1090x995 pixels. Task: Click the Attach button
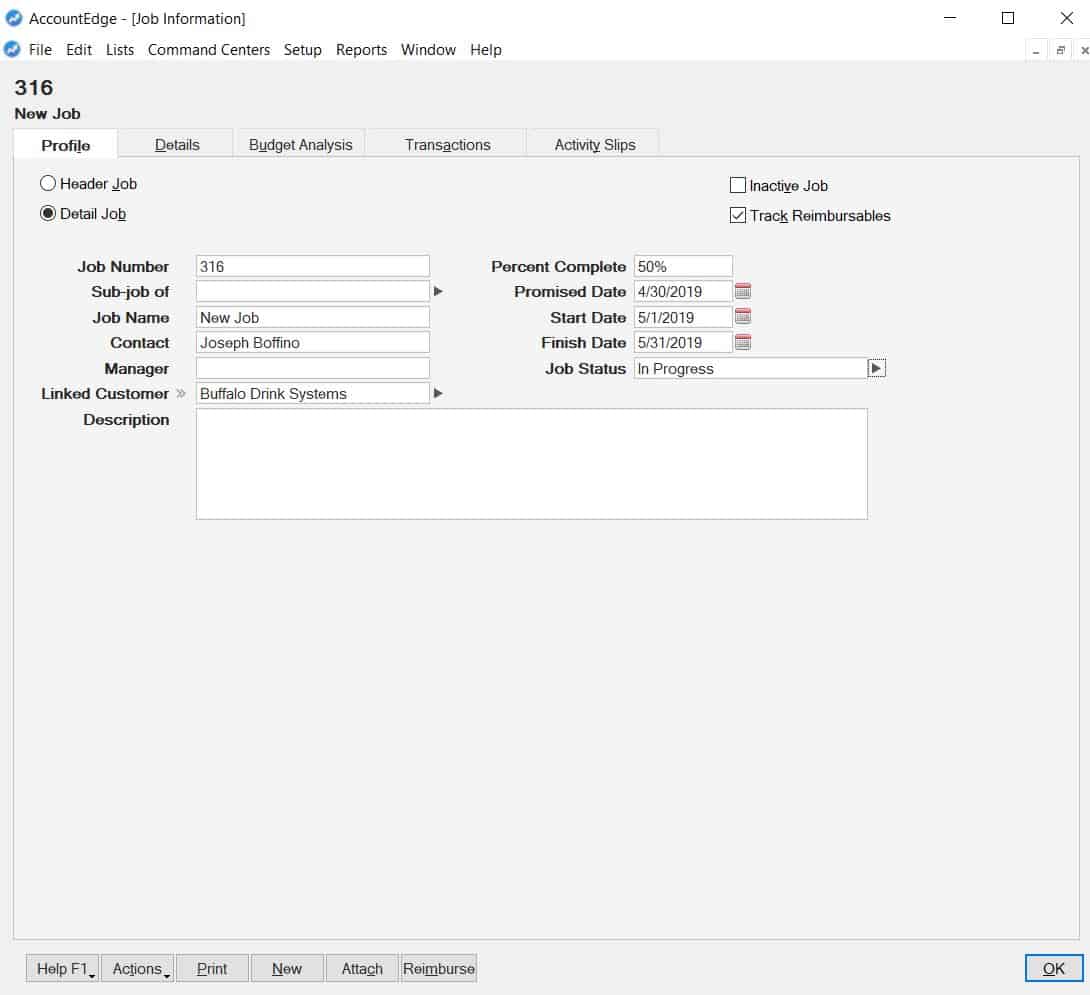[361, 969]
